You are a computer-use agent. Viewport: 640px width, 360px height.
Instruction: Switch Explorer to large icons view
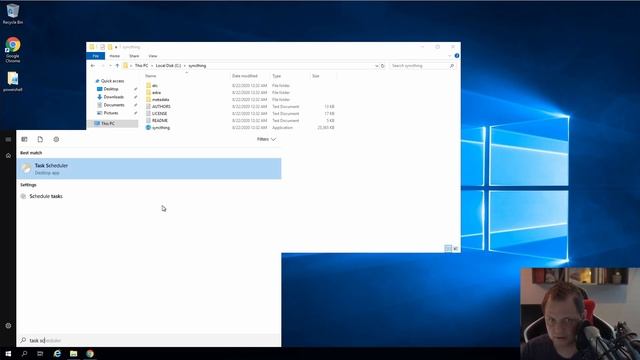tap(456, 248)
